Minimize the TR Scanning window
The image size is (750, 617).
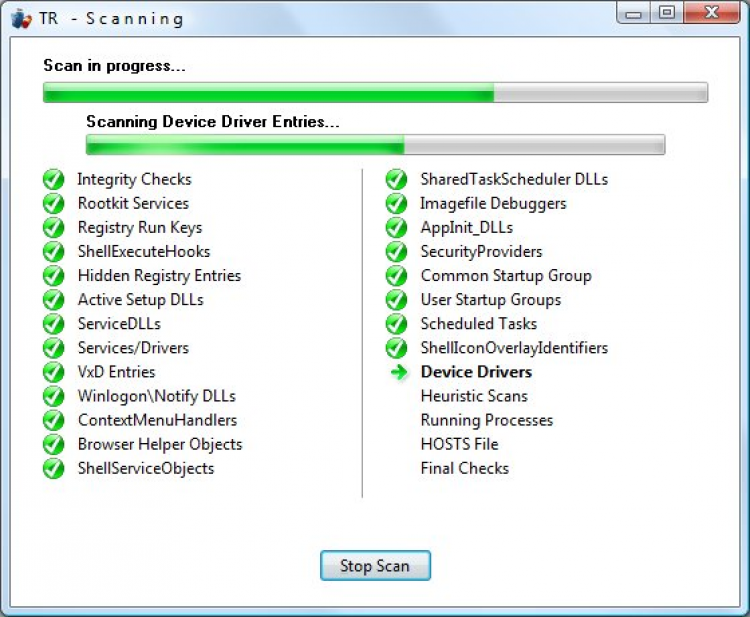[x=633, y=13]
